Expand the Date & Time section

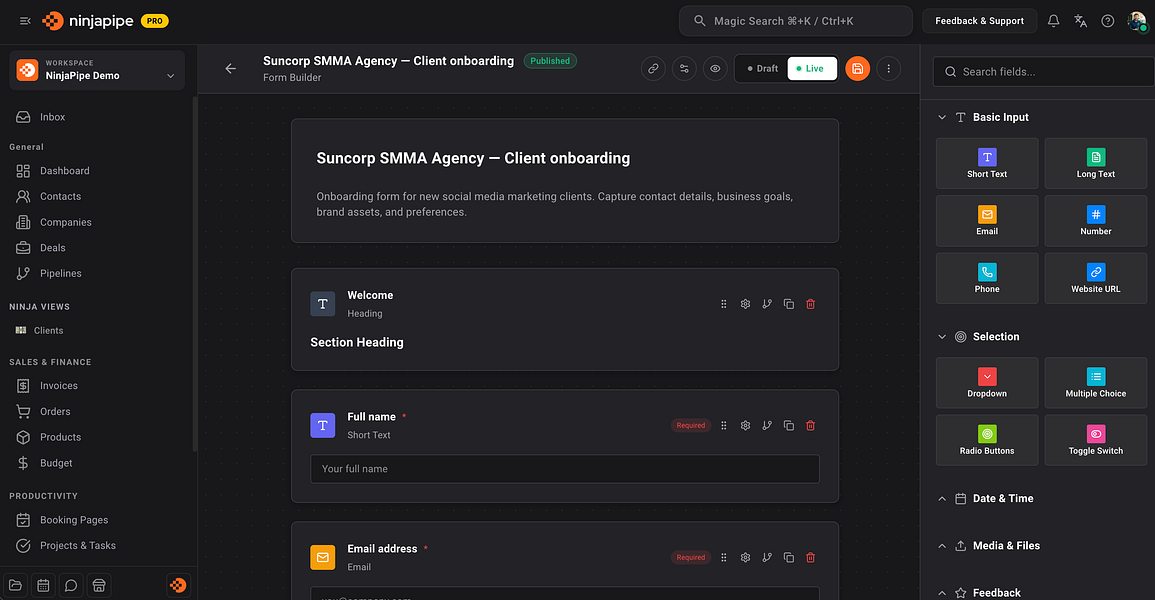(x=941, y=498)
